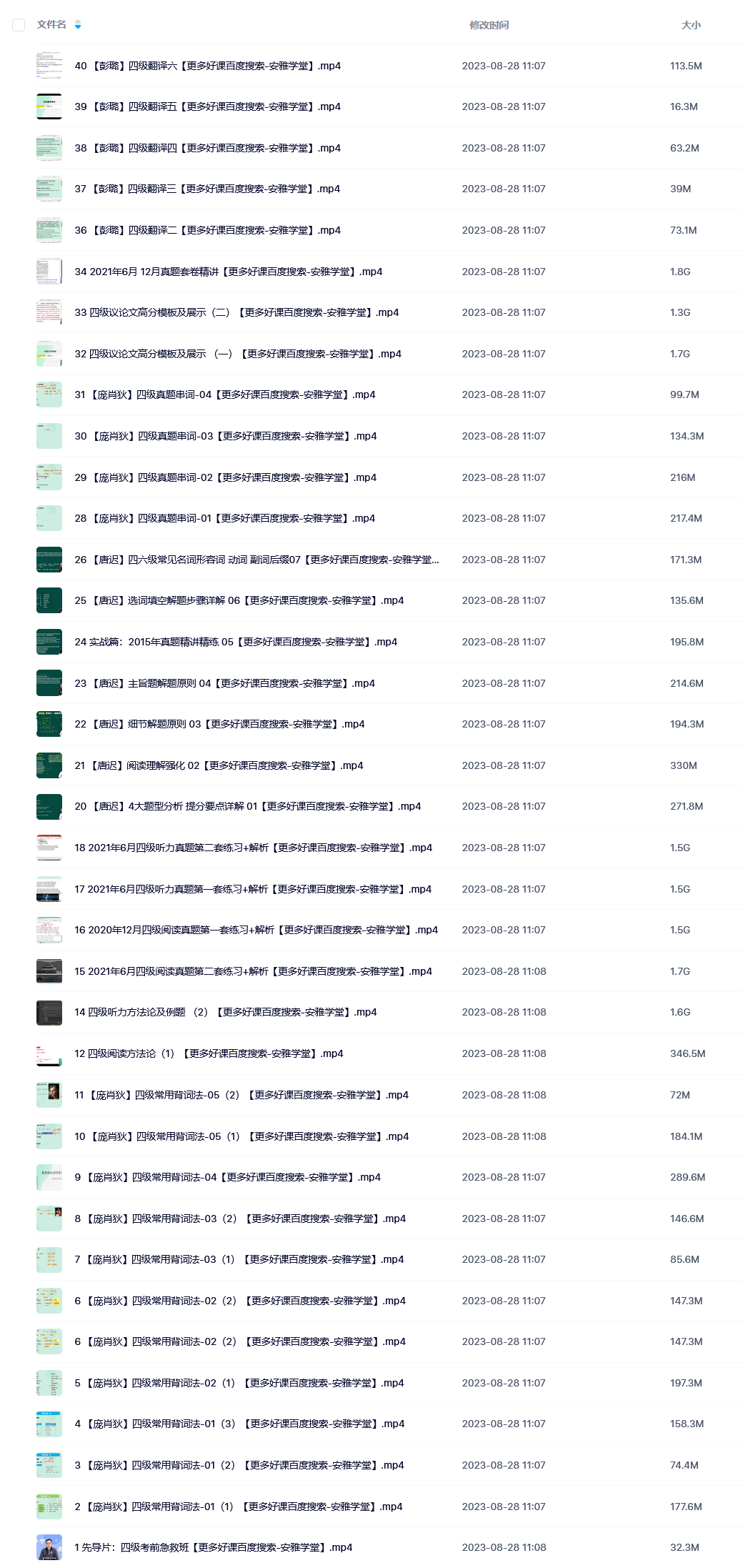
Task: Tick the select-all checkbox beside 文件名
Action: [19, 25]
